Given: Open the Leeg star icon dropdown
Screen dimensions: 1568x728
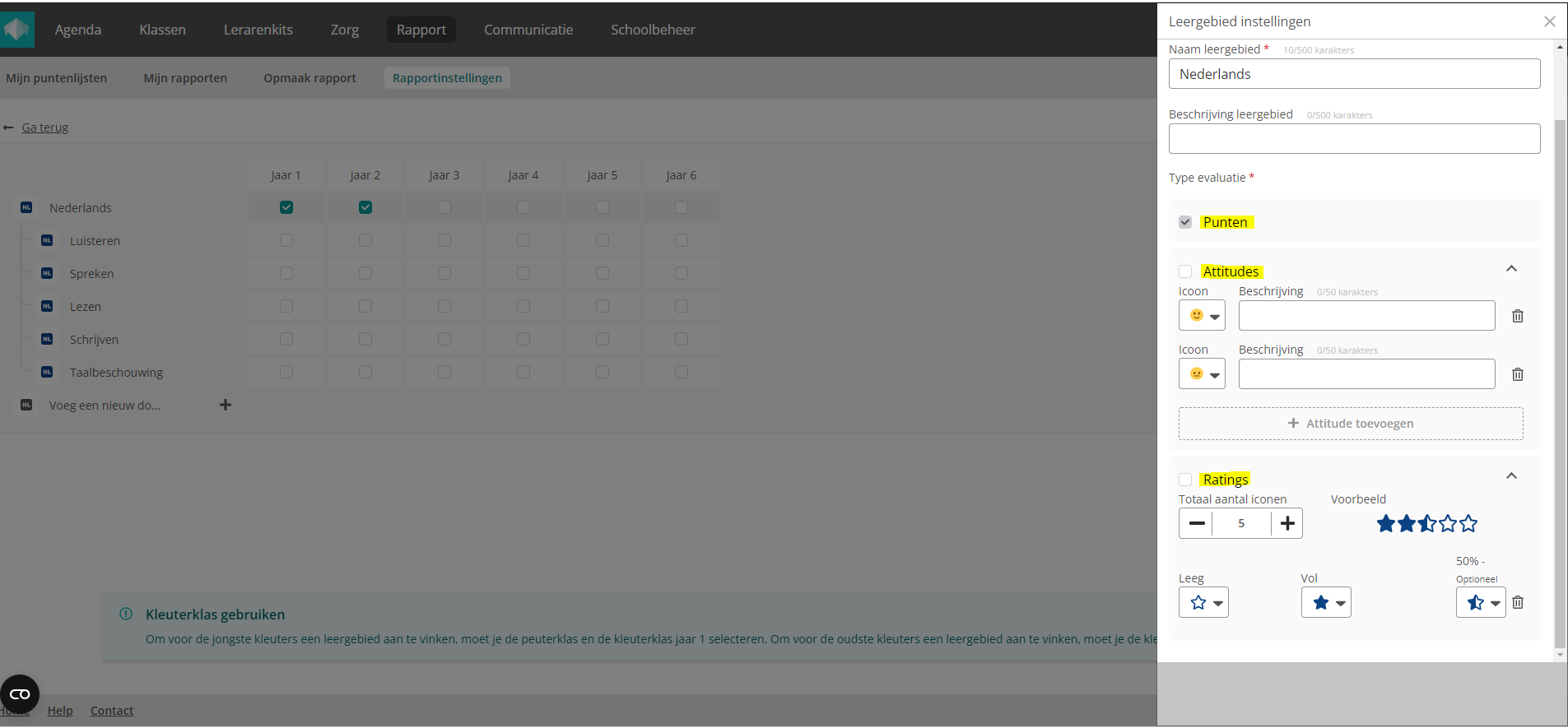Looking at the screenshot, I should pyautogui.click(x=1203, y=602).
